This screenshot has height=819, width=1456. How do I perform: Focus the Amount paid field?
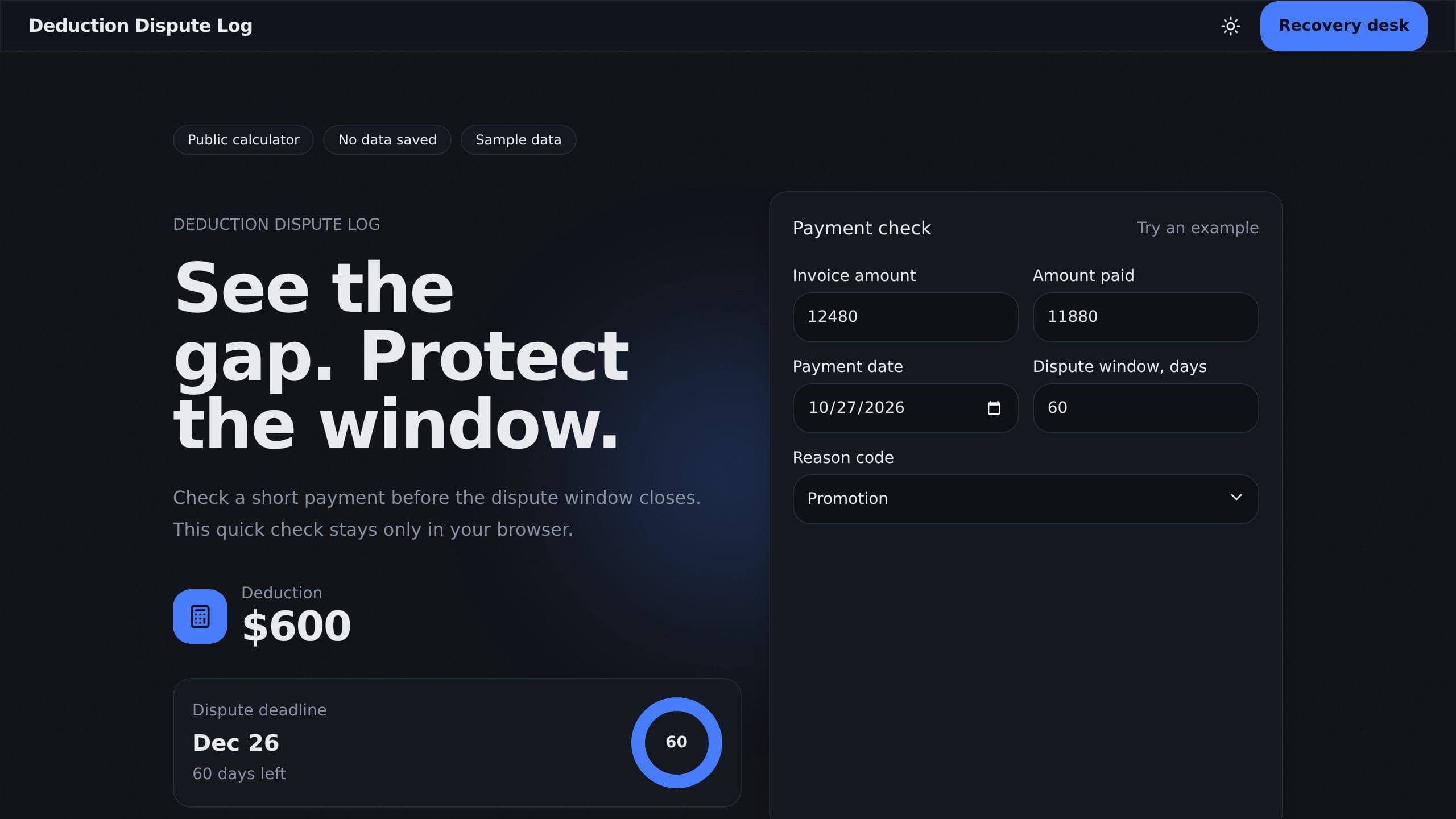coord(1145,317)
